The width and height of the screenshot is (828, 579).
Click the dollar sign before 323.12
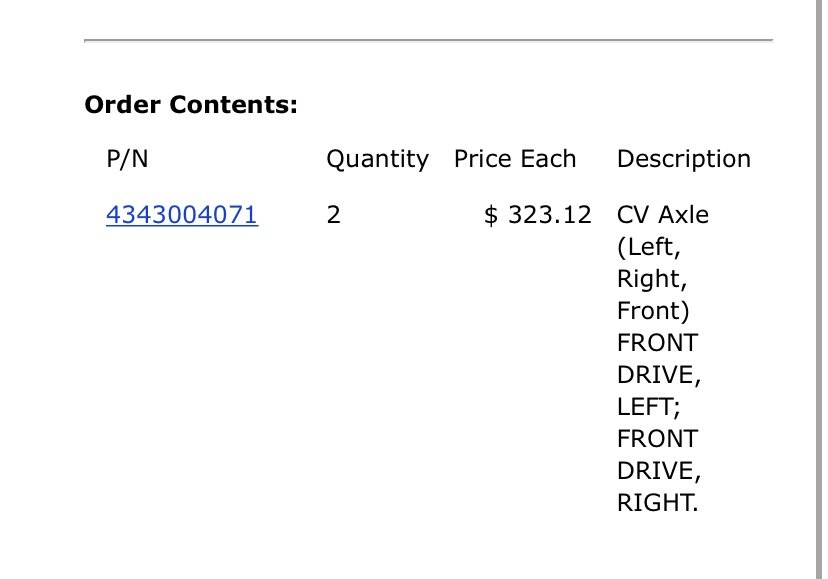tap(491, 215)
